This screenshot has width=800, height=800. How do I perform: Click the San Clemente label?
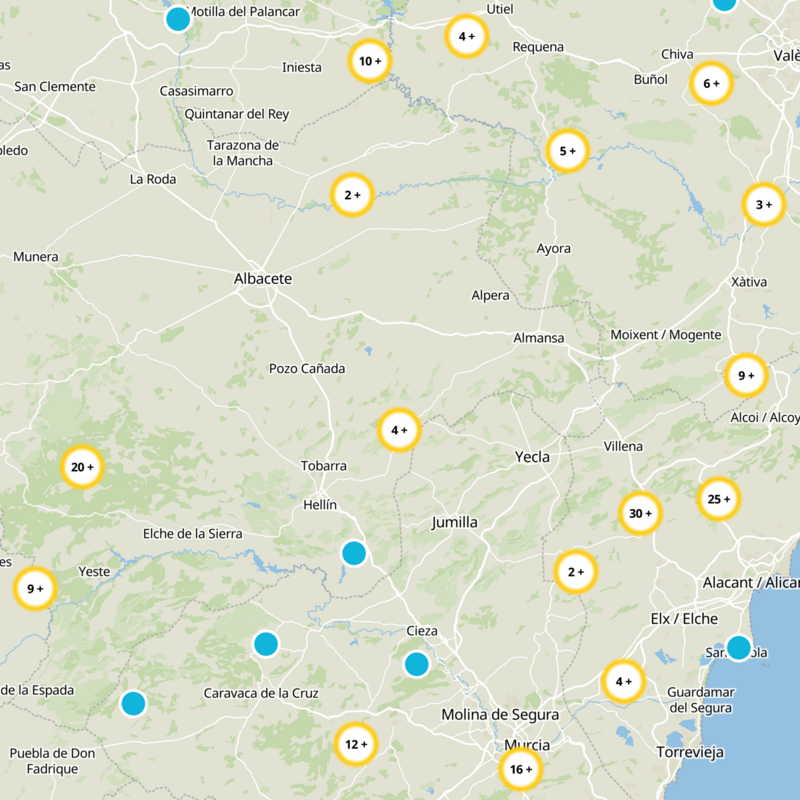click(x=55, y=87)
